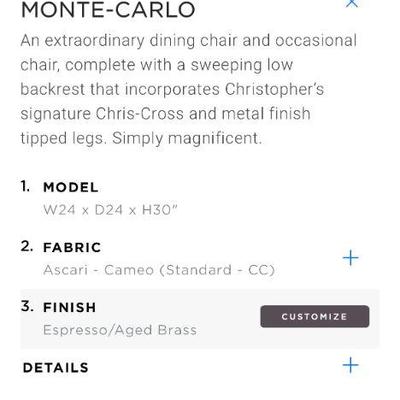Image resolution: width=400 pixels, height=400 pixels.
Task: Select the Model step heading
Action: pyautogui.click(x=71, y=187)
